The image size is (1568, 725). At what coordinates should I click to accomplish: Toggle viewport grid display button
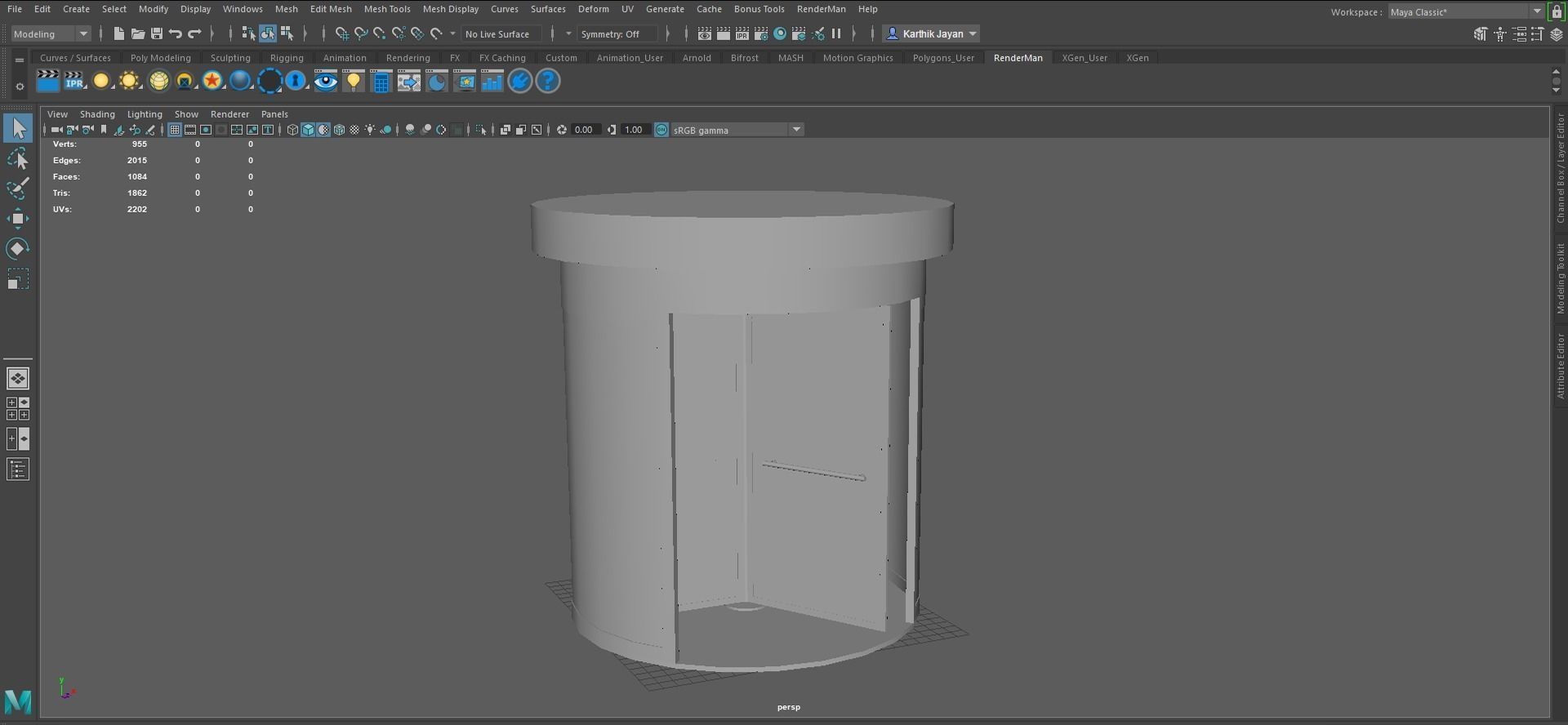[174, 130]
